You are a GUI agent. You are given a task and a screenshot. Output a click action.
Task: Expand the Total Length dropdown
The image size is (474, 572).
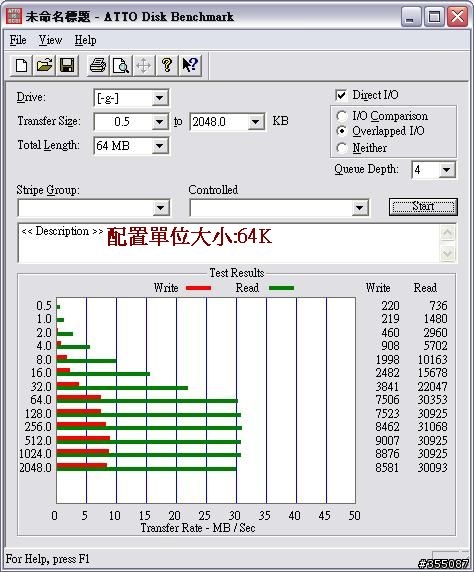pos(159,146)
